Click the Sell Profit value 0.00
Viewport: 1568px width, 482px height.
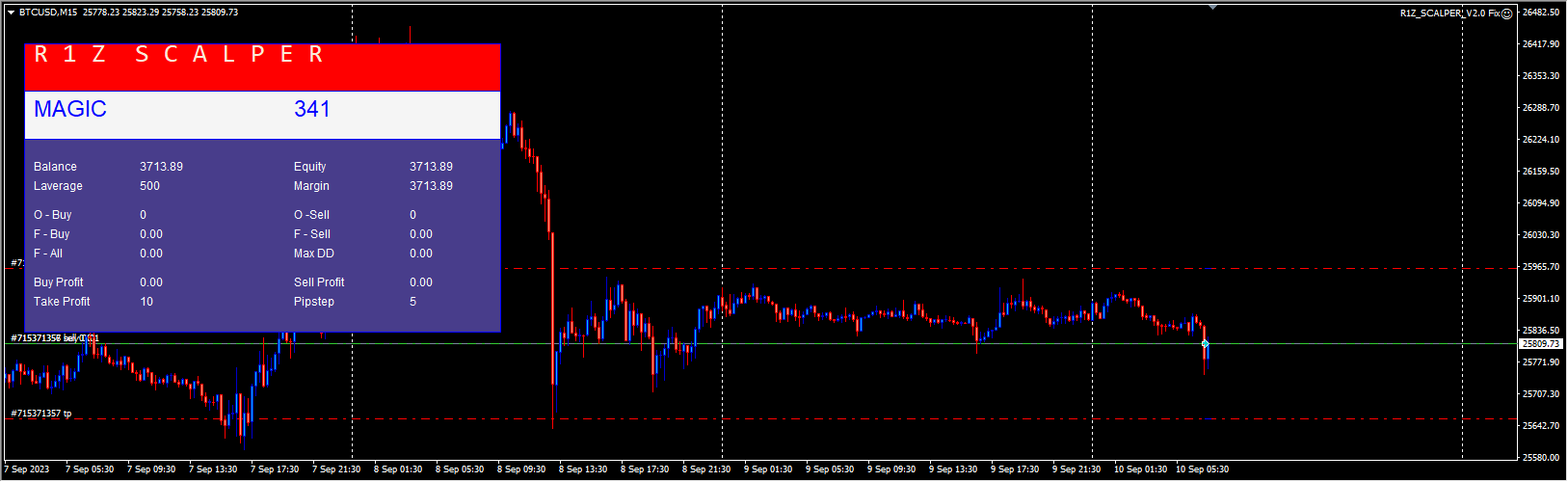click(421, 282)
